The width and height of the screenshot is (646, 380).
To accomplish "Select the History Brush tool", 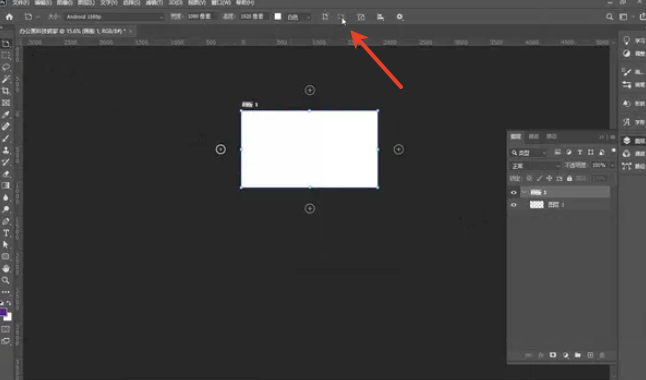I will click(x=6, y=162).
